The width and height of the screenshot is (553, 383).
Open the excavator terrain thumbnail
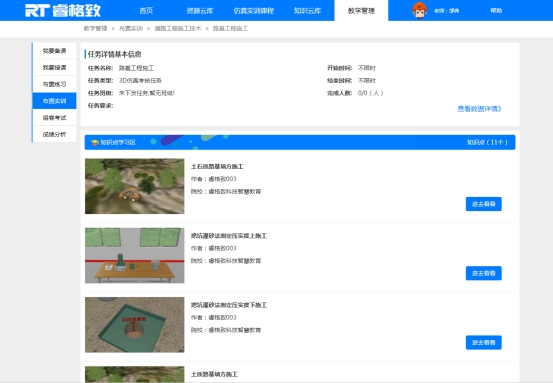click(x=134, y=186)
